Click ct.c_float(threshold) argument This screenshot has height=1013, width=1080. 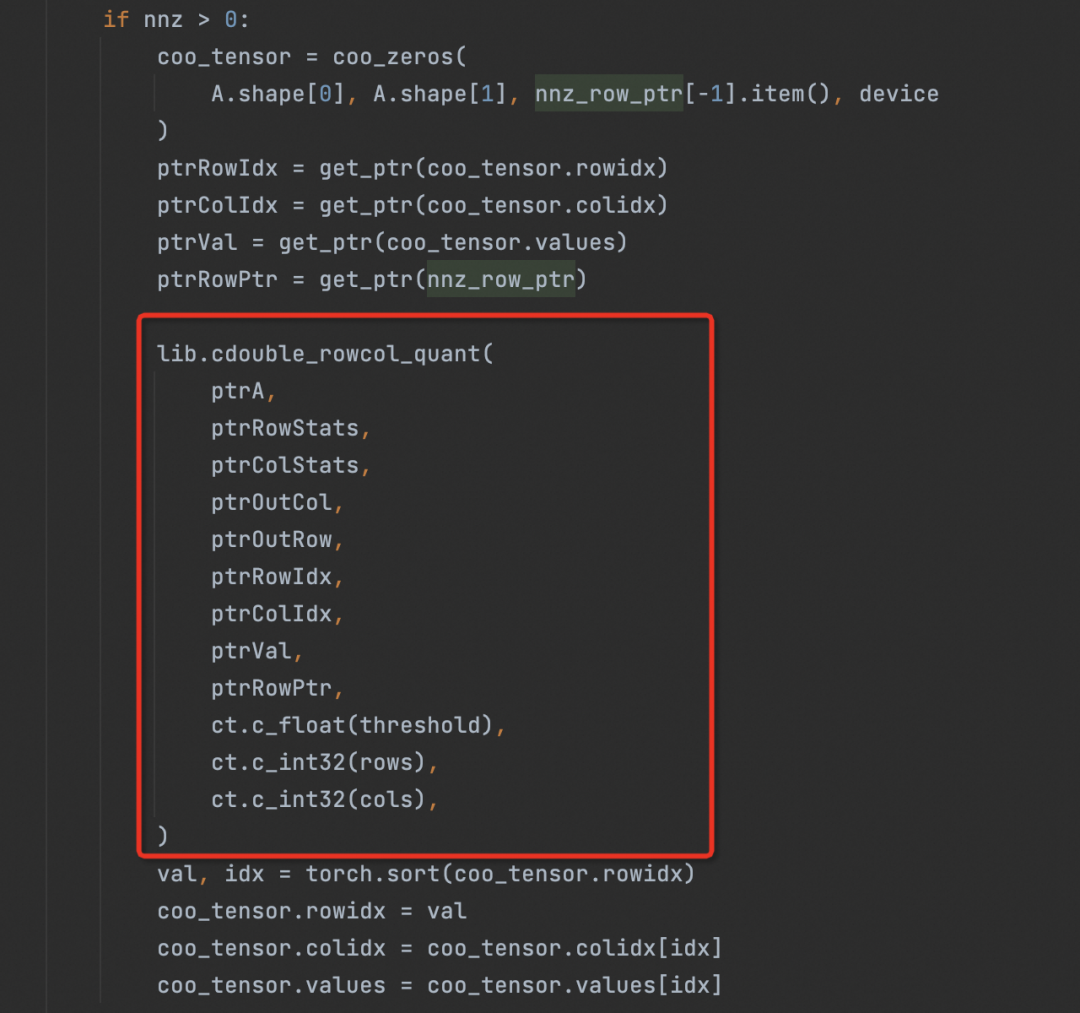coord(352,725)
